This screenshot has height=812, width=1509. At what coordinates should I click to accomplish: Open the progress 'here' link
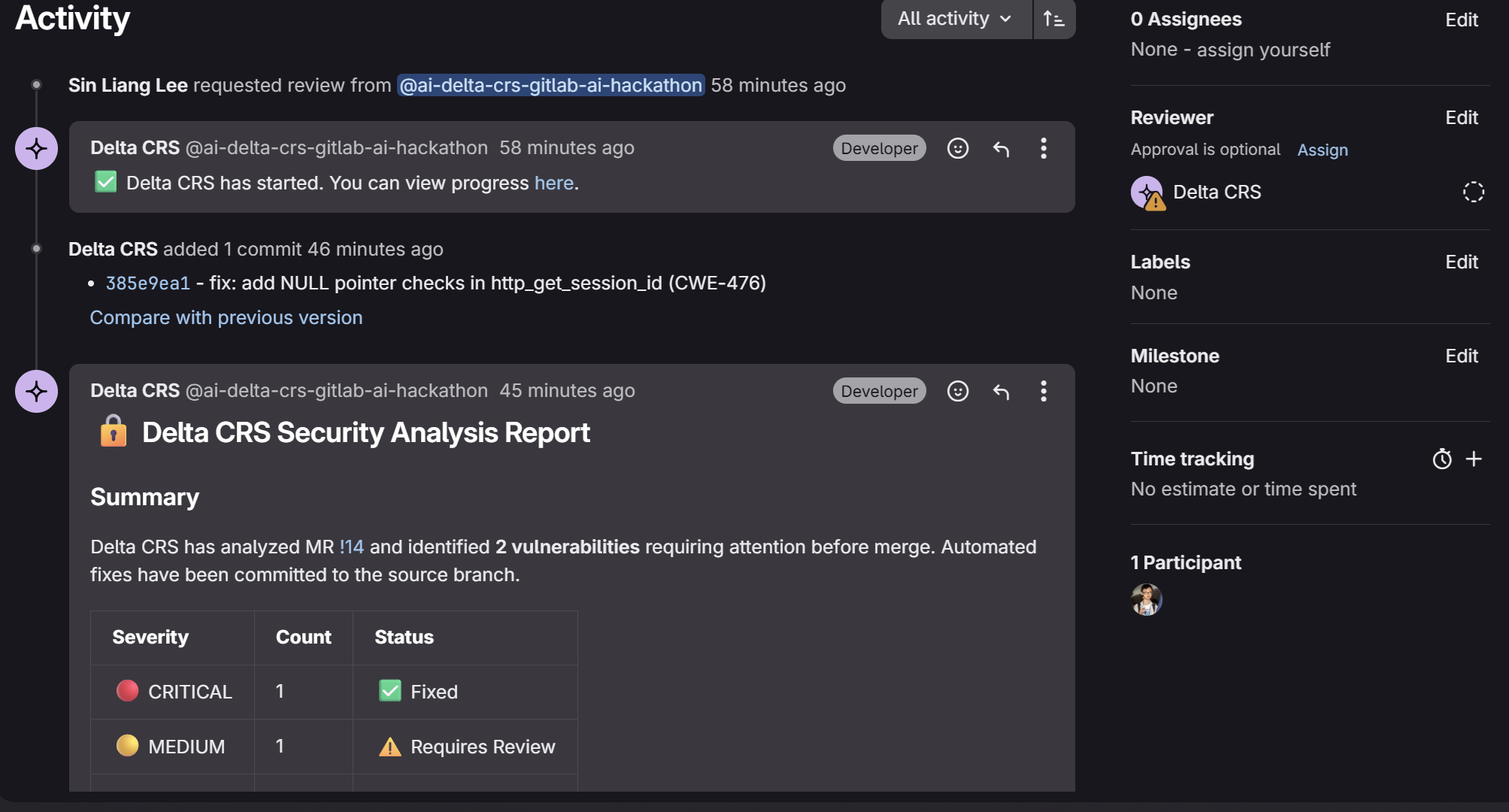tap(553, 183)
